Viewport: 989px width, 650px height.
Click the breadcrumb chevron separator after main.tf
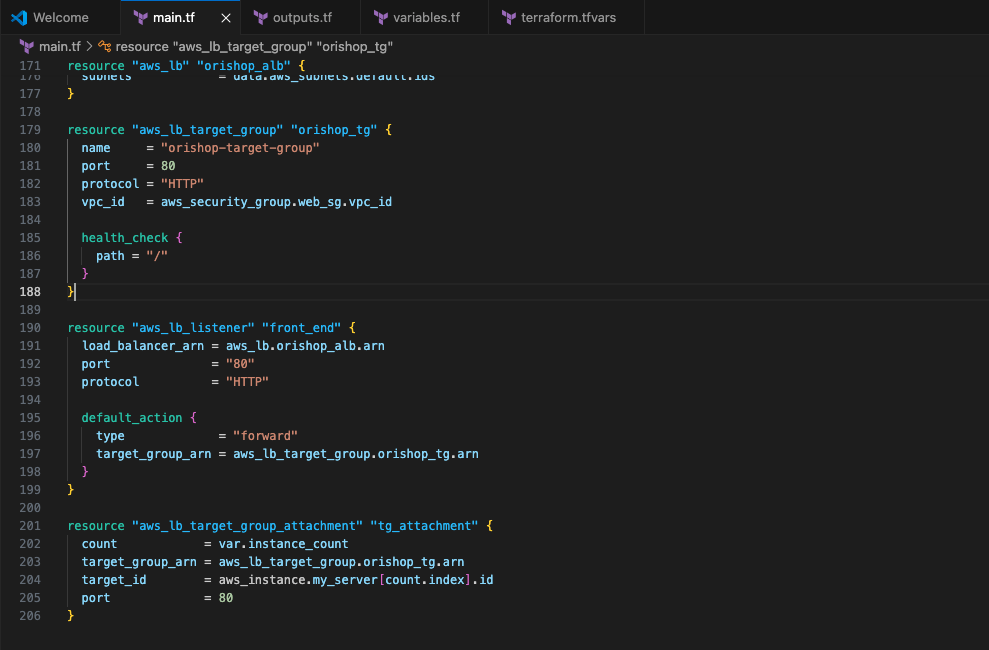[x=89, y=46]
